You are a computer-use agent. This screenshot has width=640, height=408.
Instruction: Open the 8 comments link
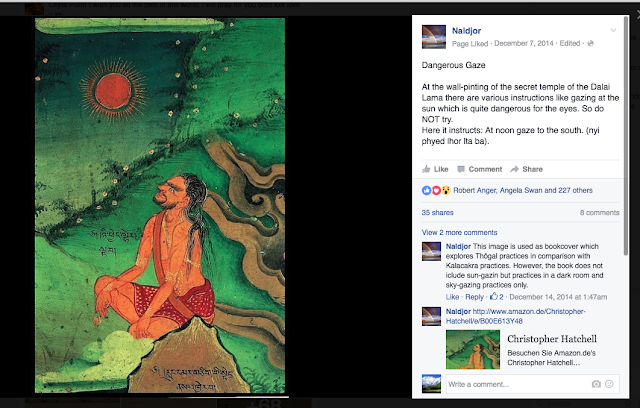[600, 213]
